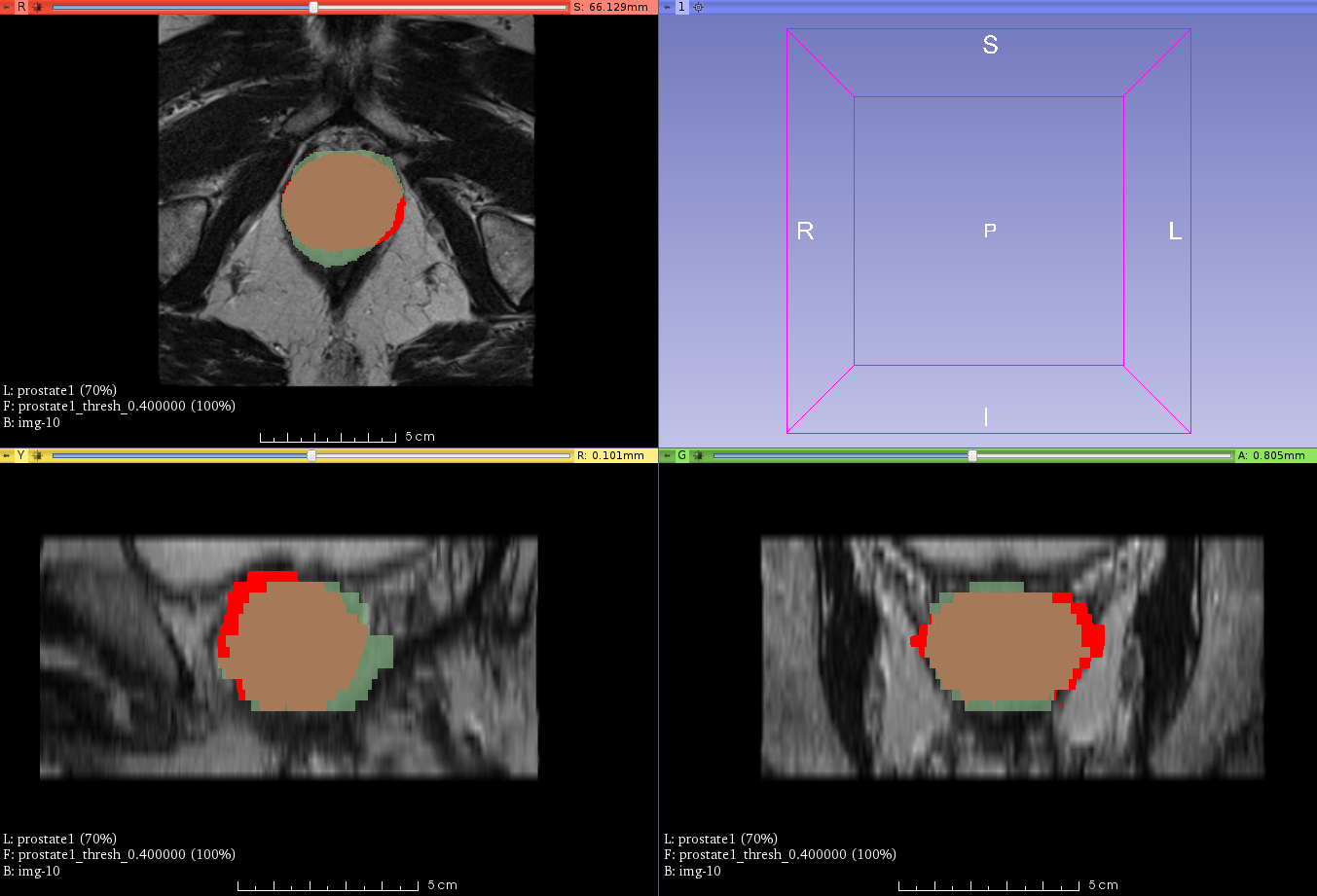1317x896 pixels.
Task: Click the link/fit icon in Green slice header
Action: click(x=698, y=455)
